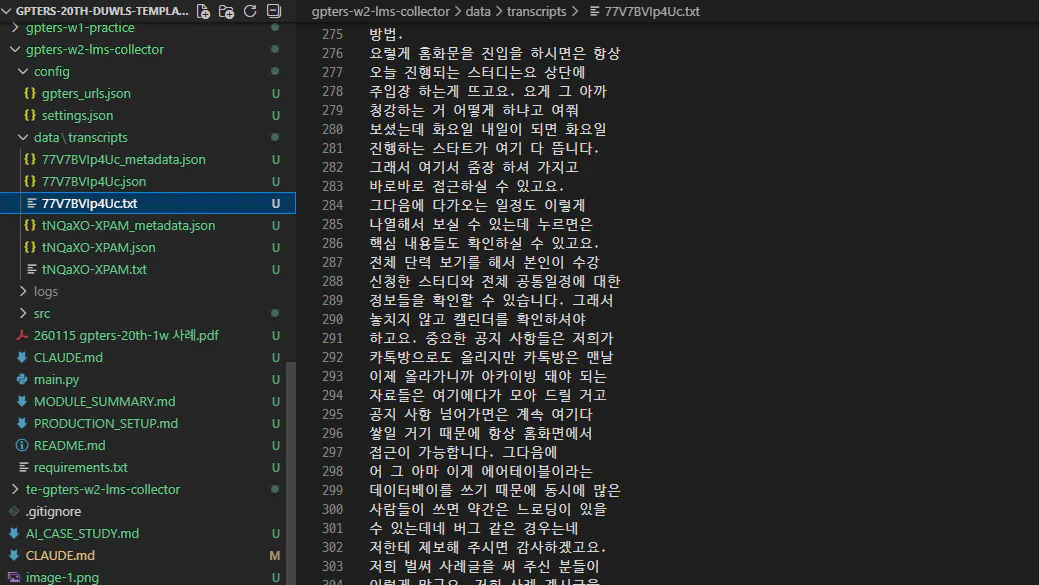The height and width of the screenshot is (585, 1039).
Task: Click the New Folder icon in the explorer header
Action: (227, 11)
